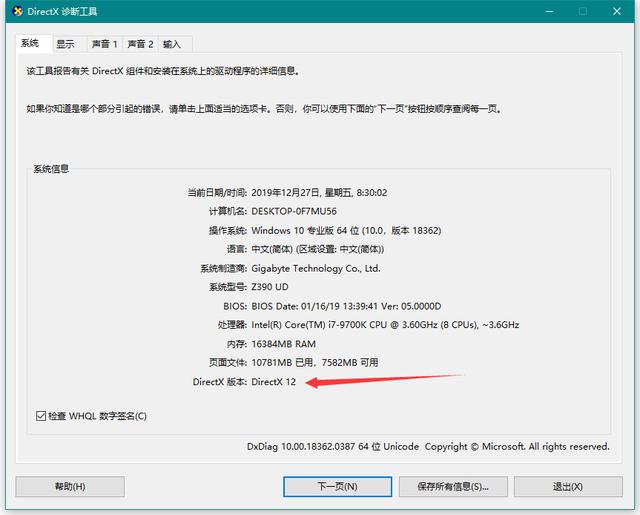
Task: Close the DirectX diagnostic window
Action: point(617,11)
